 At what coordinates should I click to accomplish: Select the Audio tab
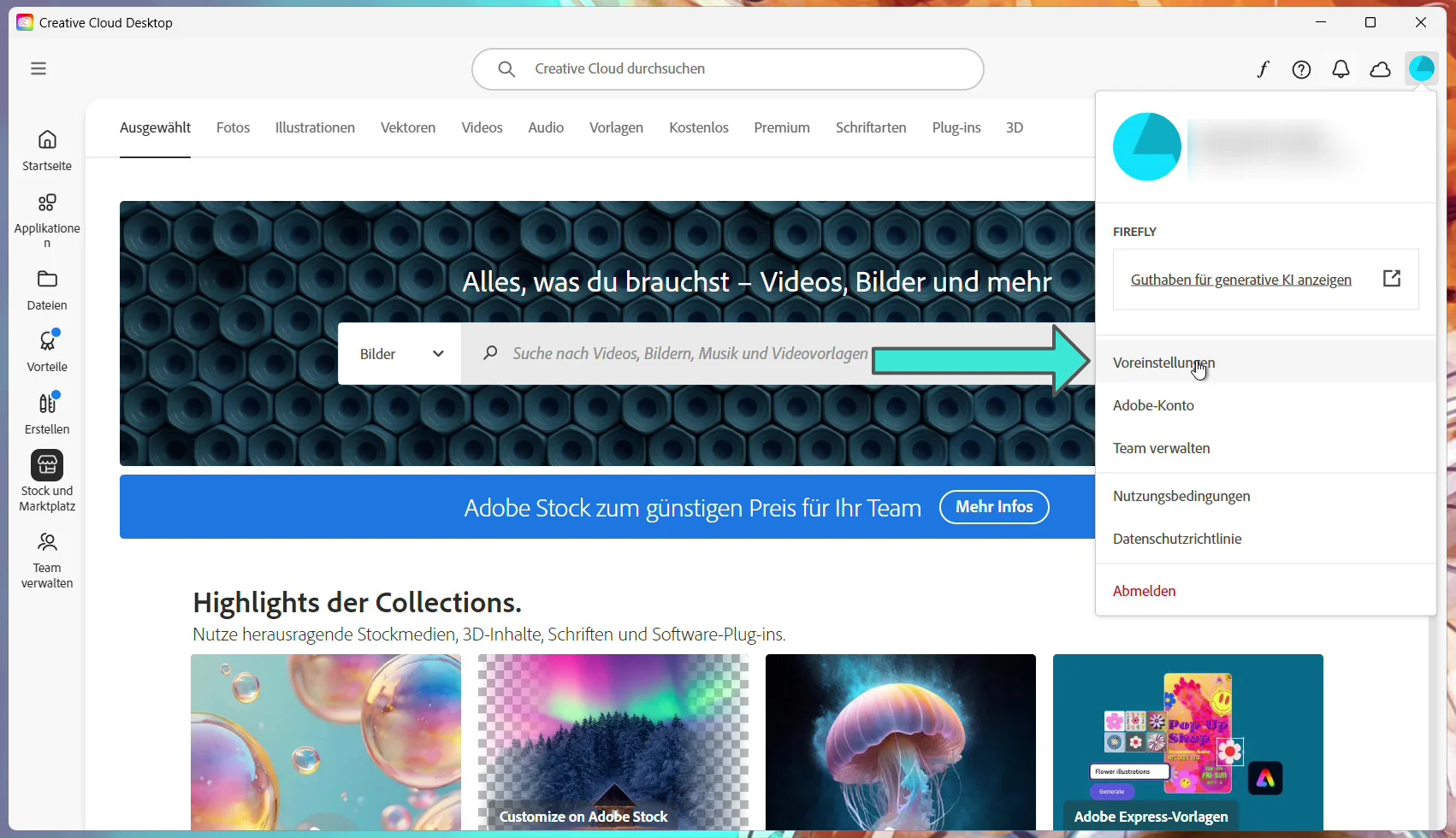[x=546, y=127]
